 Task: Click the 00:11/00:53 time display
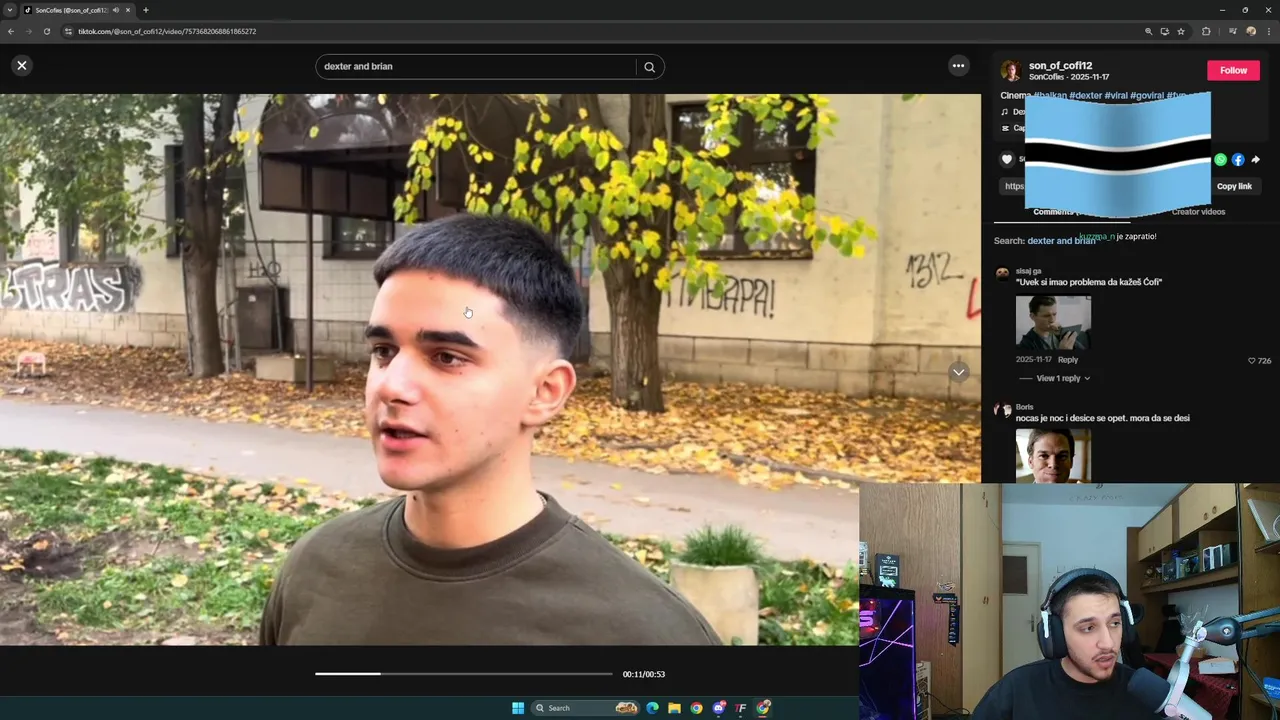644,674
